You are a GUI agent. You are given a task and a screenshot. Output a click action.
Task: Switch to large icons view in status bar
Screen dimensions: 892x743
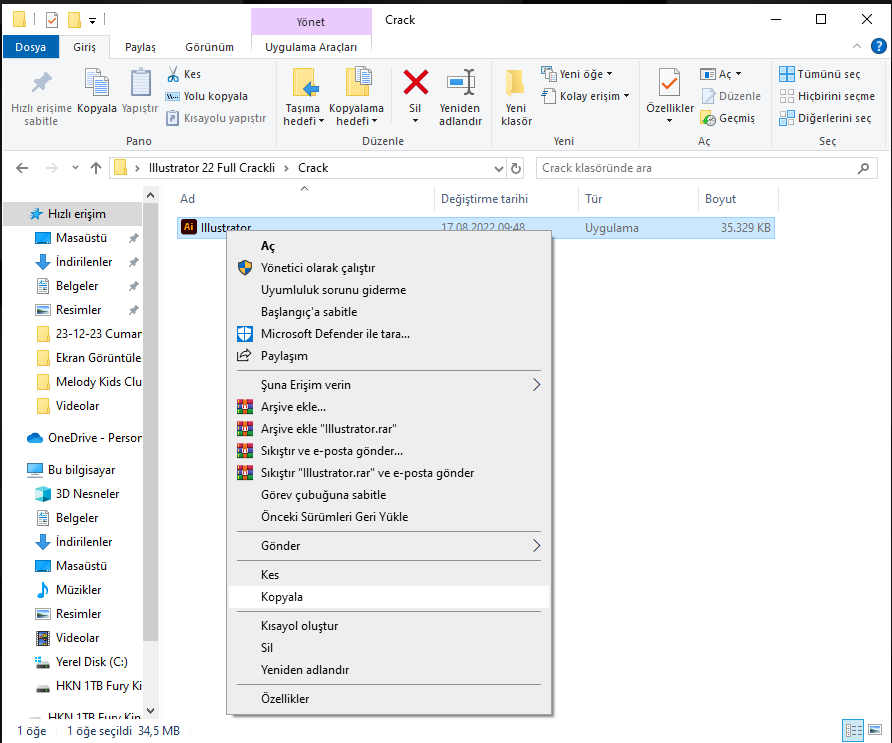[x=875, y=730]
